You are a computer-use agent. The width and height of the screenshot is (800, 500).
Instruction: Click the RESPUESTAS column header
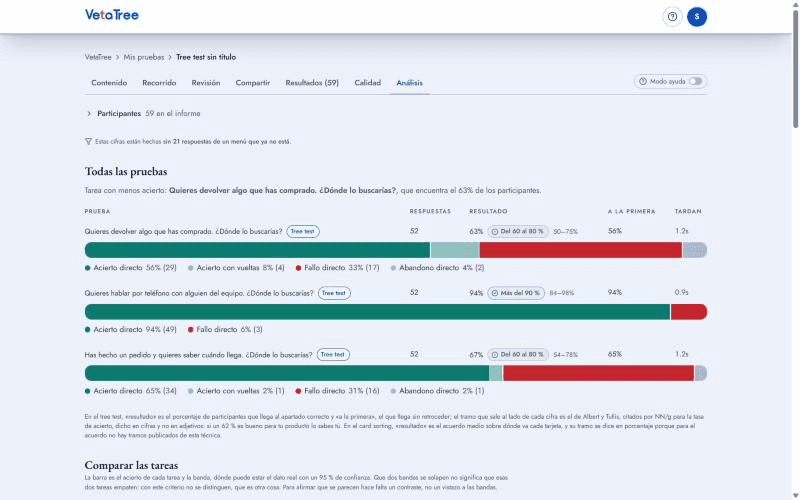pyautogui.click(x=430, y=211)
